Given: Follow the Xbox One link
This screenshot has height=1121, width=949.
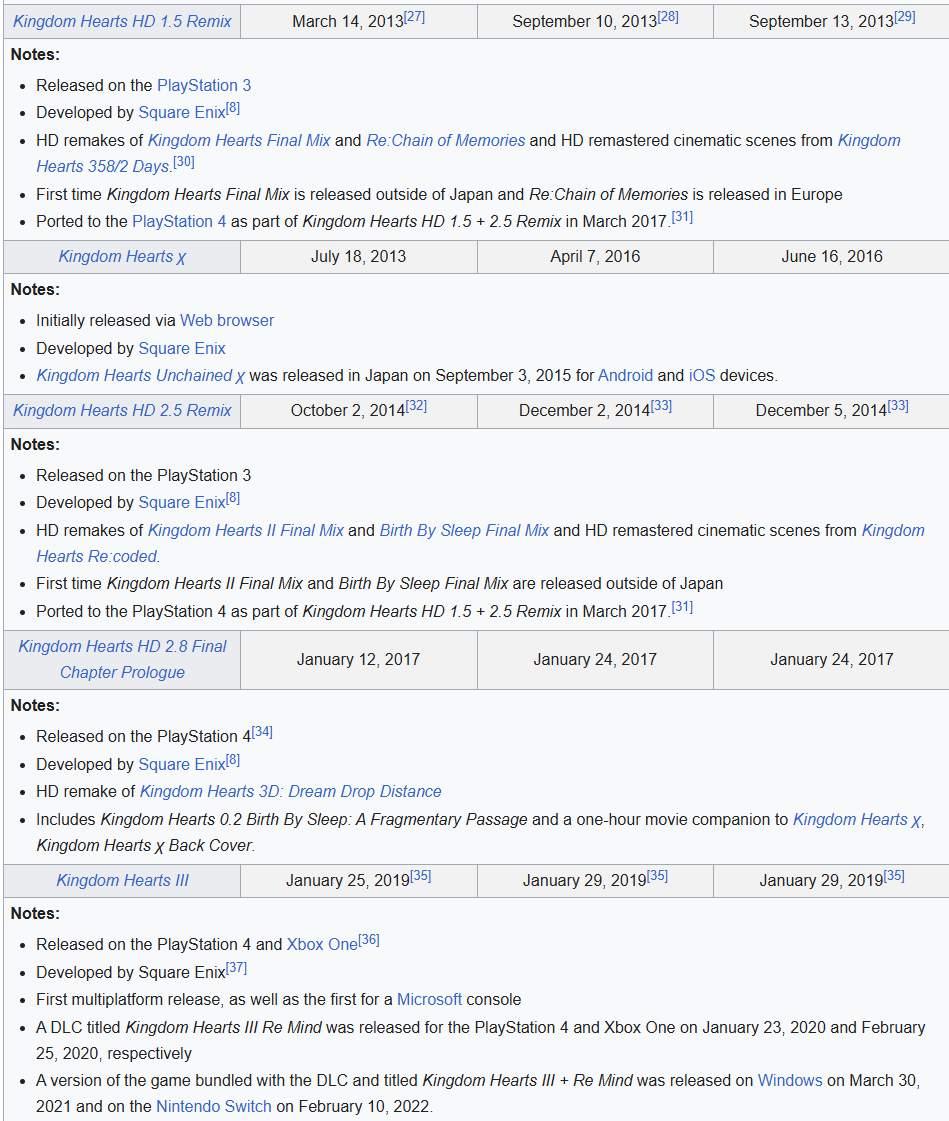Looking at the screenshot, I should coord(322,945).
